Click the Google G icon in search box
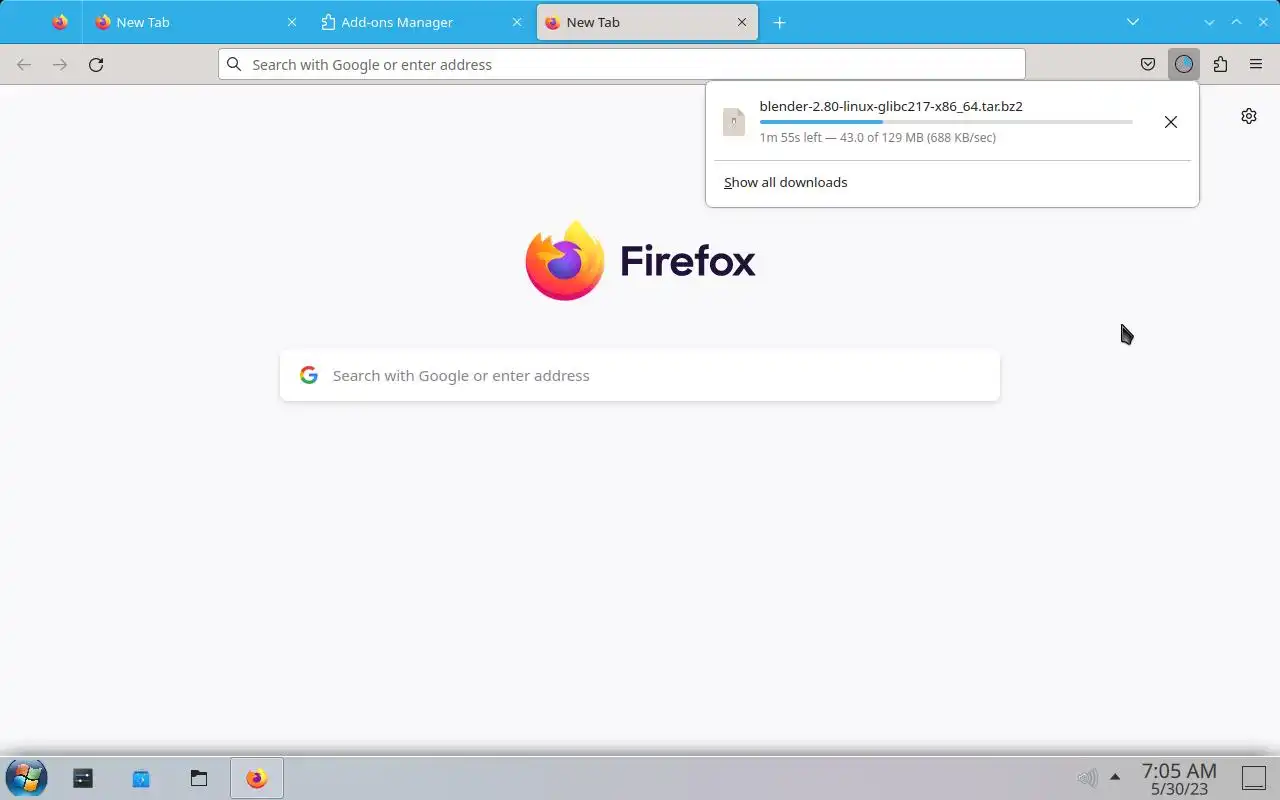 pos(309,375)
